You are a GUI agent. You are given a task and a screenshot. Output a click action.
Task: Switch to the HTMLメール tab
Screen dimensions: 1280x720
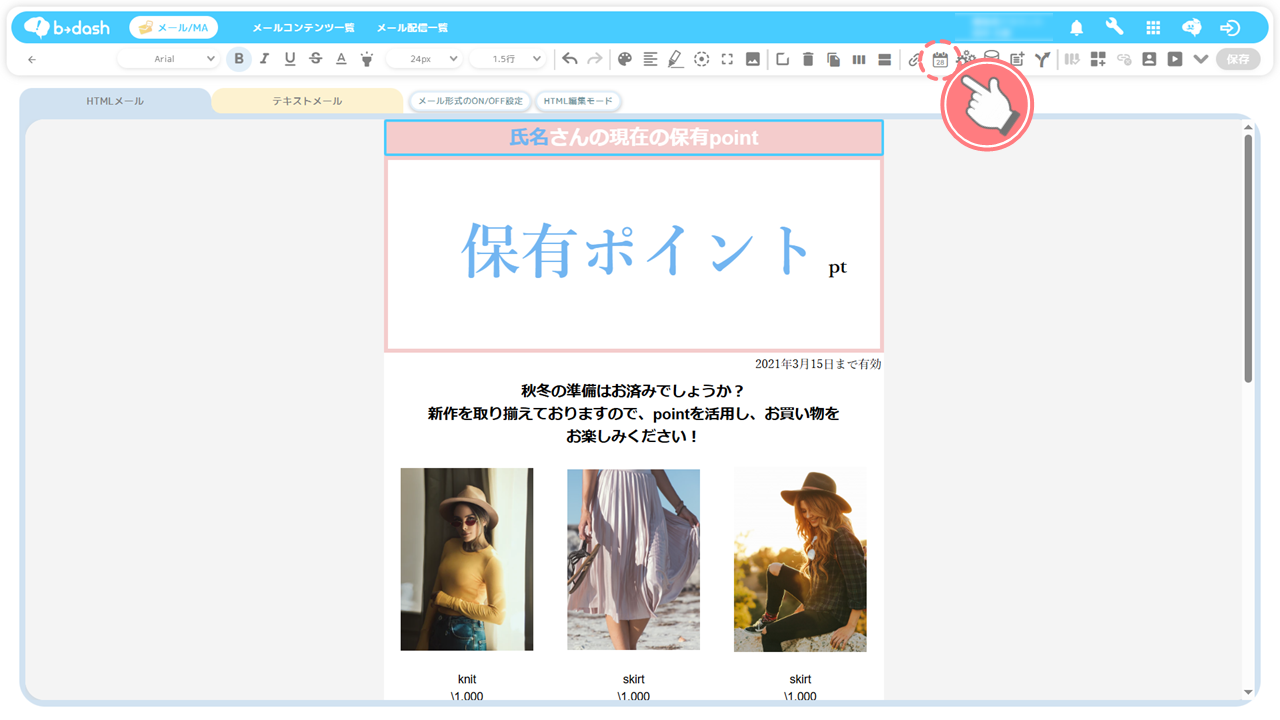point(115,101)
